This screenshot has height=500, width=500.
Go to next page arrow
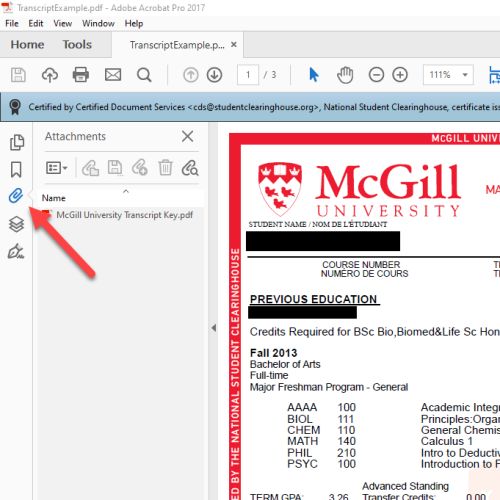click(214, 75)
